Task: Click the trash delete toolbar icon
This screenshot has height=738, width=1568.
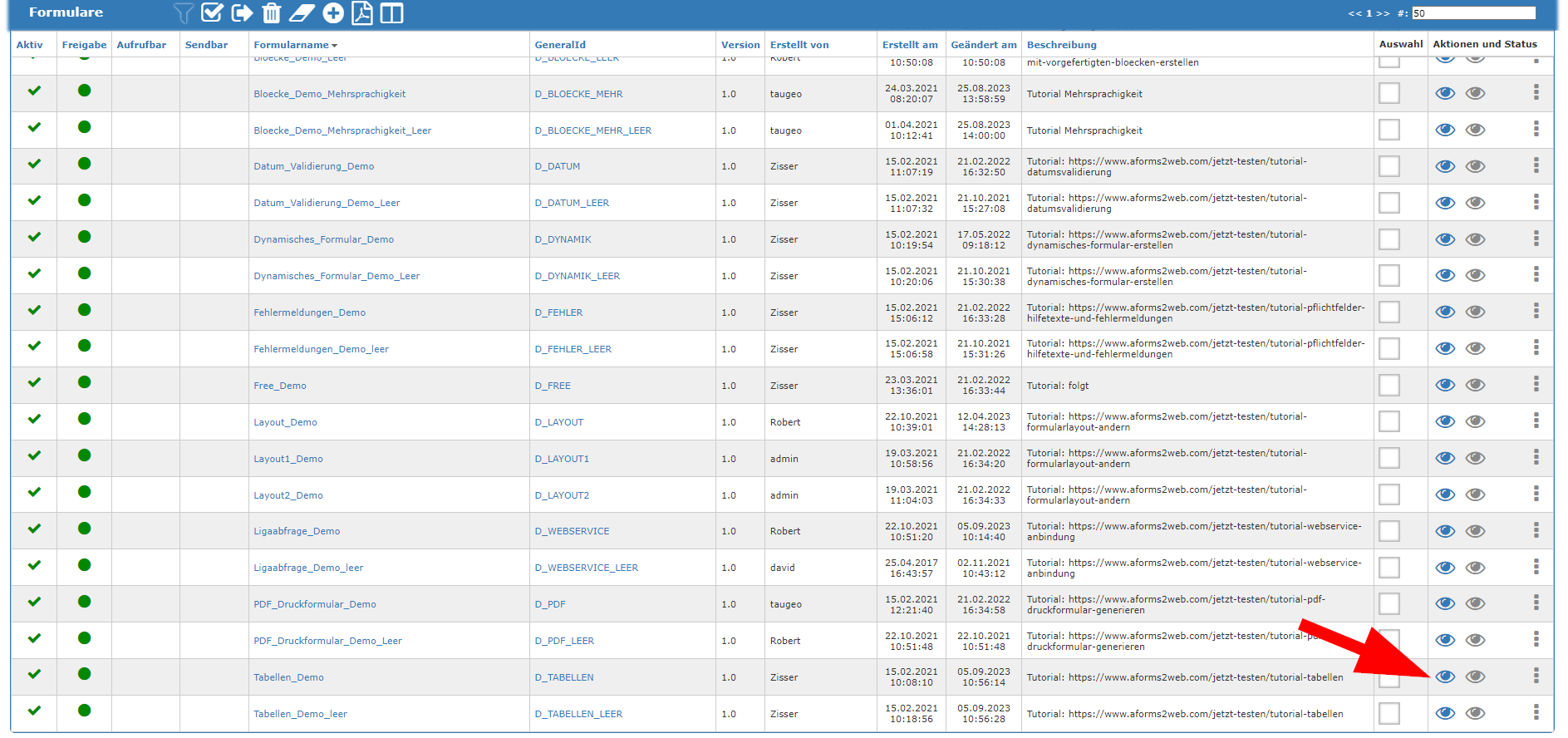Action: (272, 12)
